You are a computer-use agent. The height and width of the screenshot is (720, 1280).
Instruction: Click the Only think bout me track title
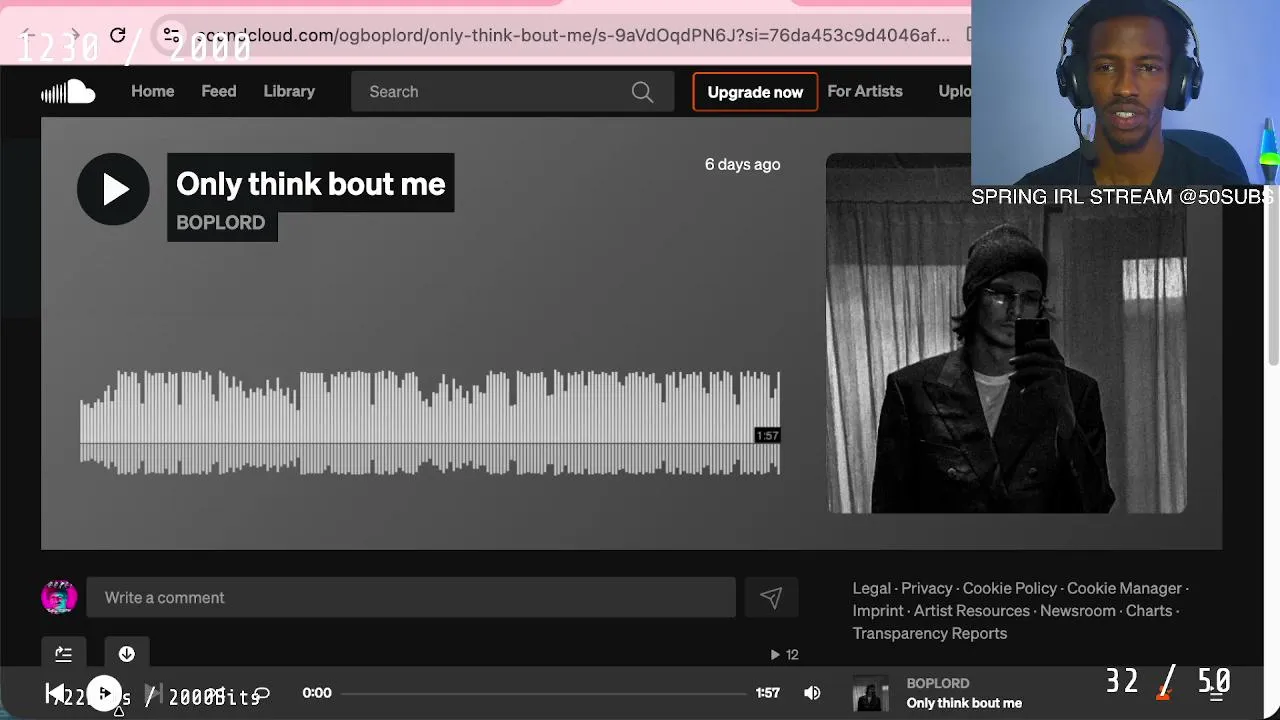click(311, 184)
